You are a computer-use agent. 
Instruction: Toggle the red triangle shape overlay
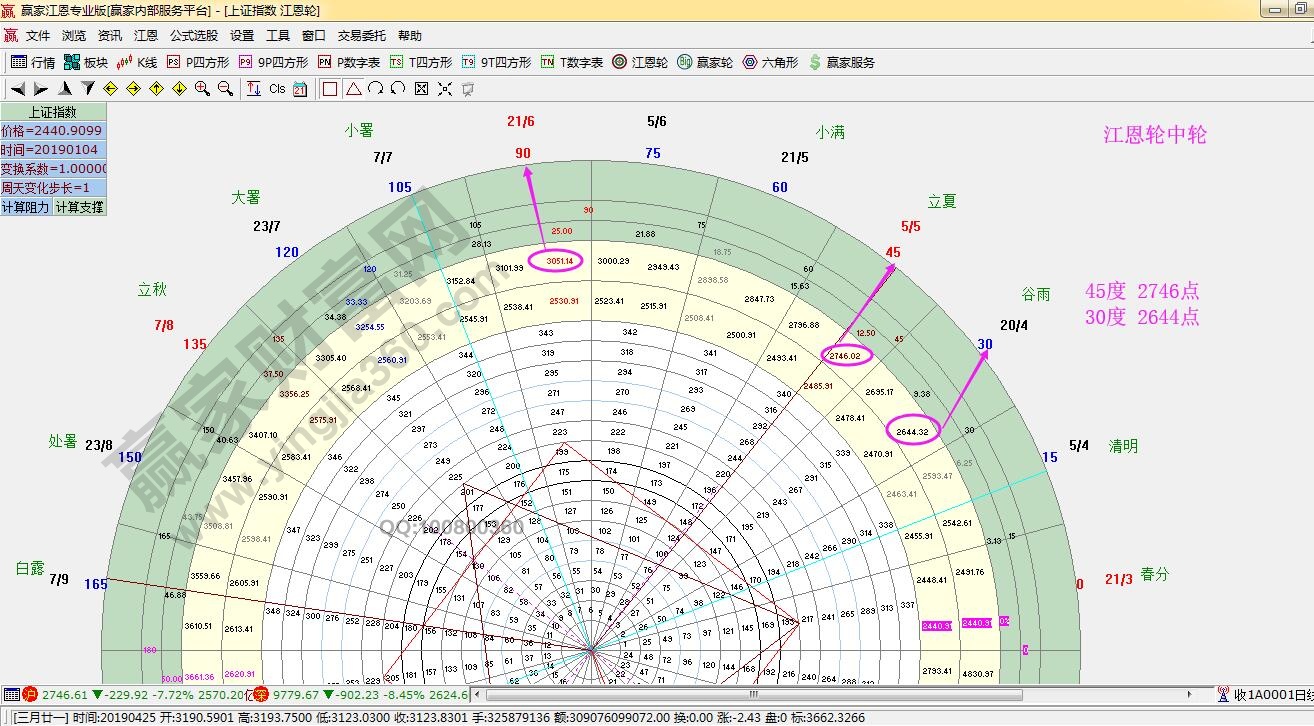pyautogui.click(x=353, y=89)
